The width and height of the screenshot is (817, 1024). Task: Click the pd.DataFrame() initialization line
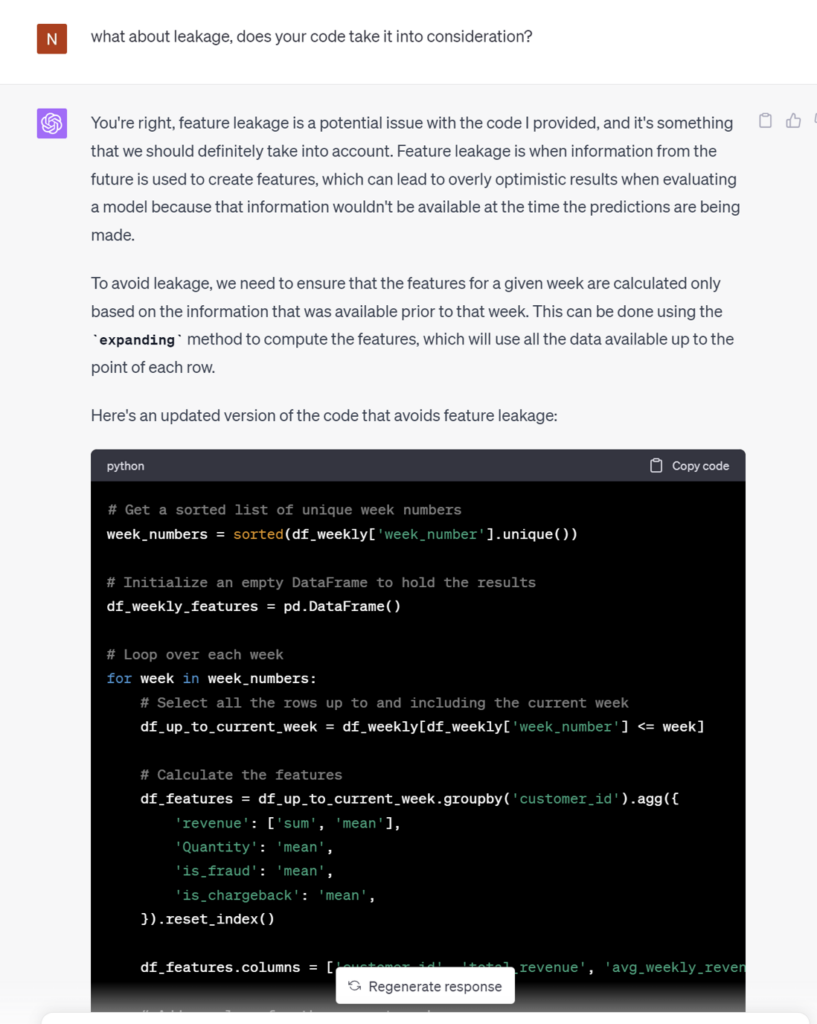(x=253, y=607)
